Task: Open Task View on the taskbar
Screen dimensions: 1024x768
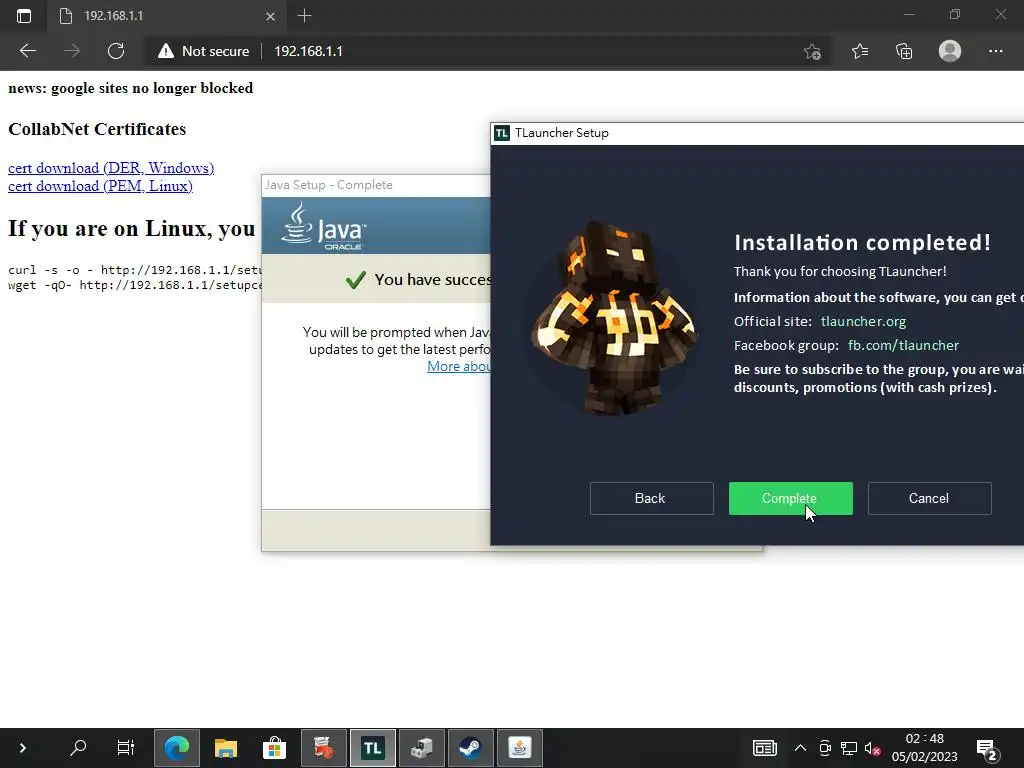Action: [x=125, y=748]
